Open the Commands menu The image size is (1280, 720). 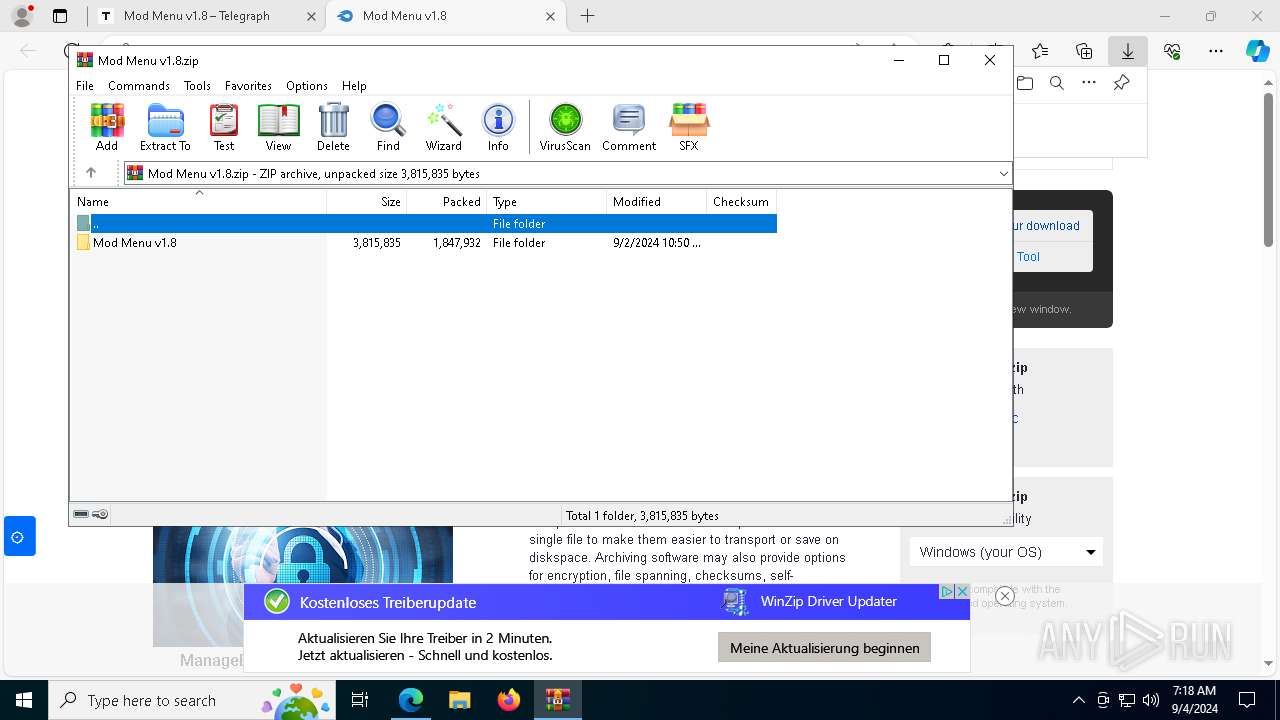(139, 86)
